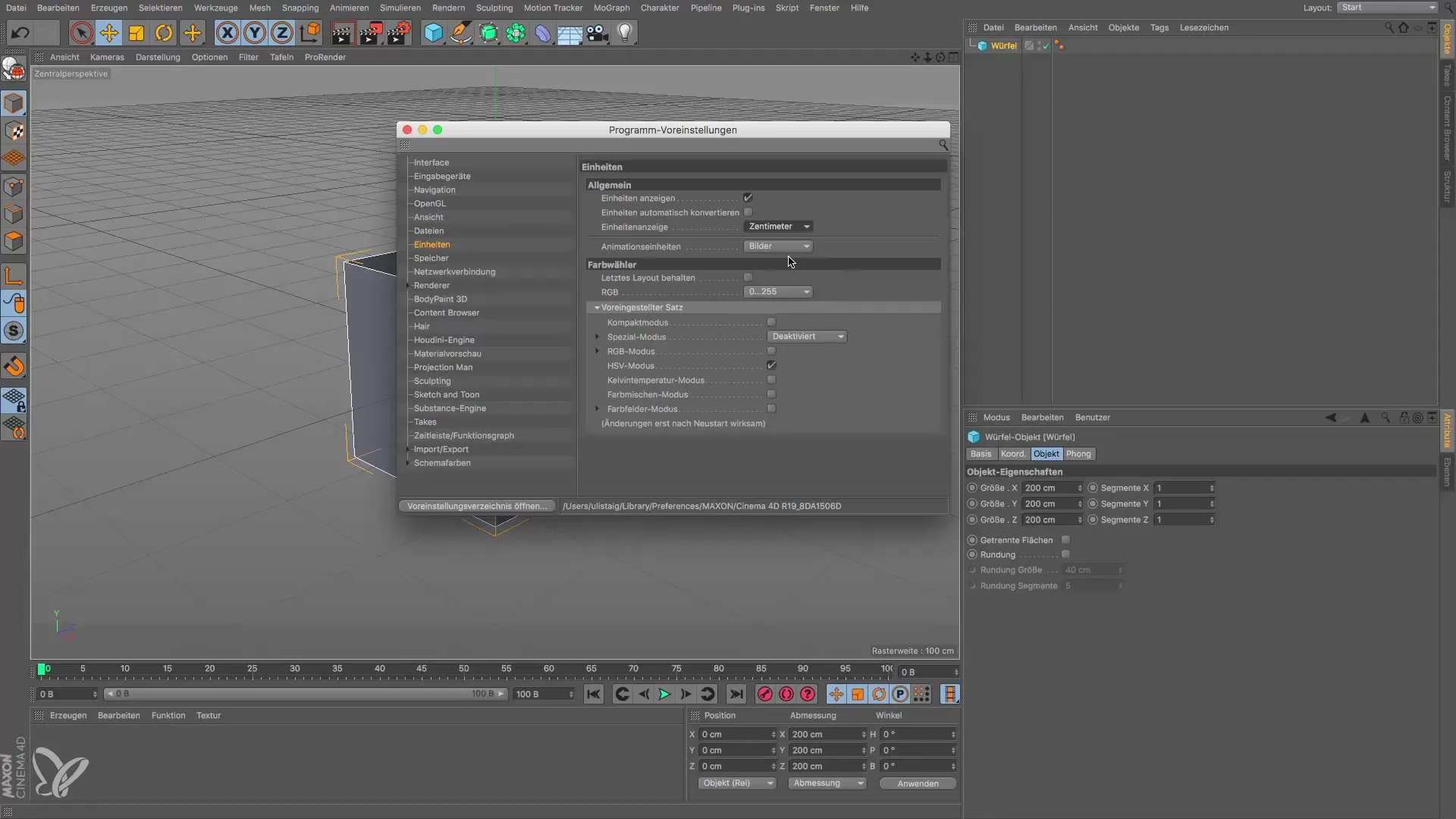Toggle Getrennte Flächen checkbox

coord(1065,540)
